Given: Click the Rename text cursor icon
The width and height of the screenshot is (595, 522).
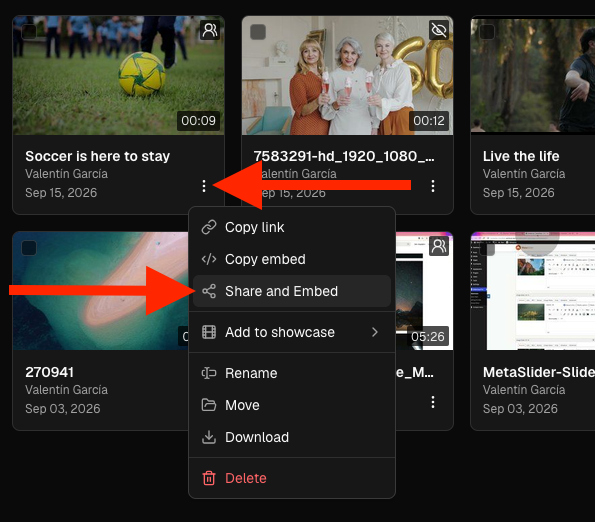Looking at the screenshot, I should pyautogui.click(x=209, y=373).
